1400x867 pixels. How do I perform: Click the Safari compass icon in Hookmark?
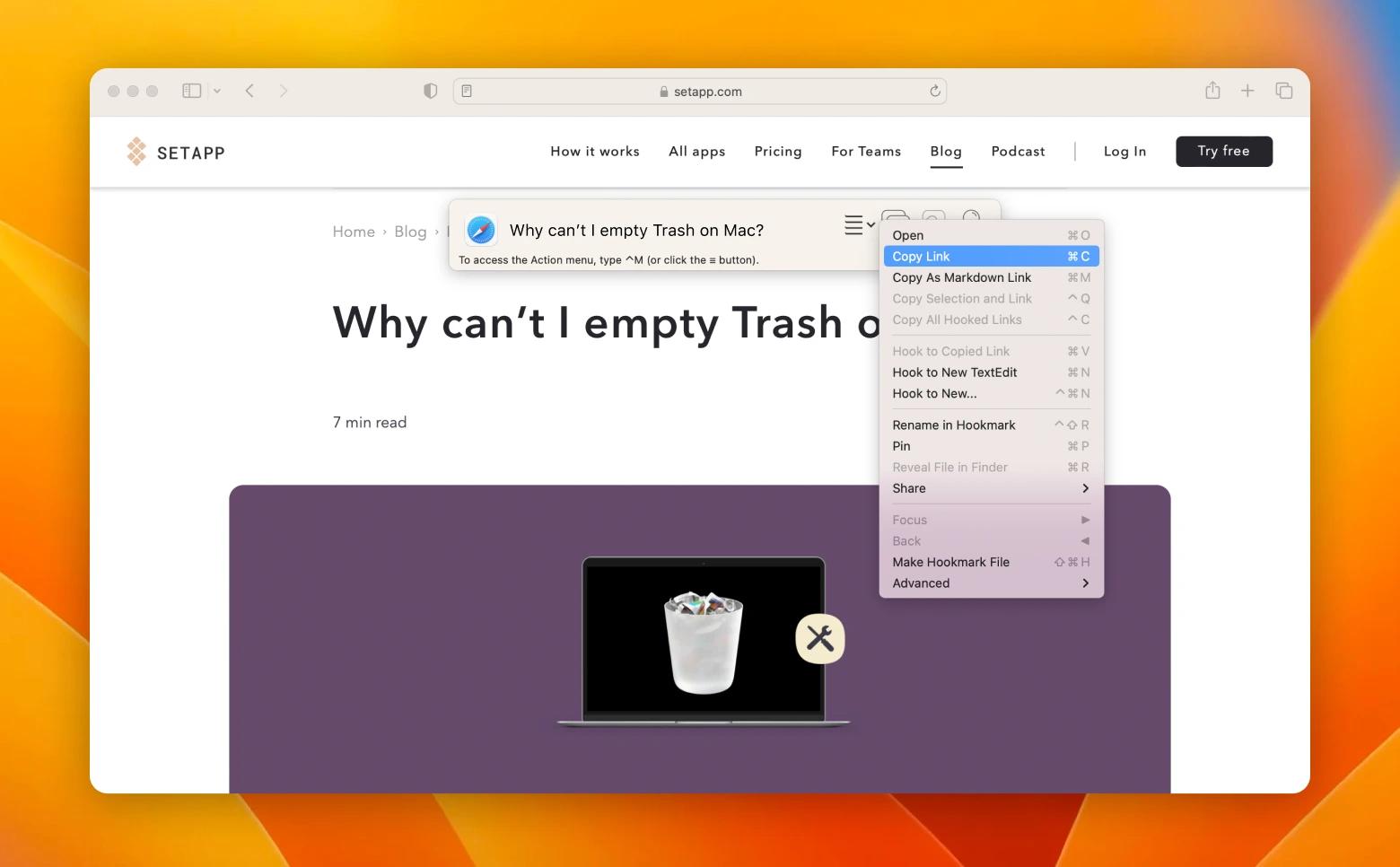(481, 230)
